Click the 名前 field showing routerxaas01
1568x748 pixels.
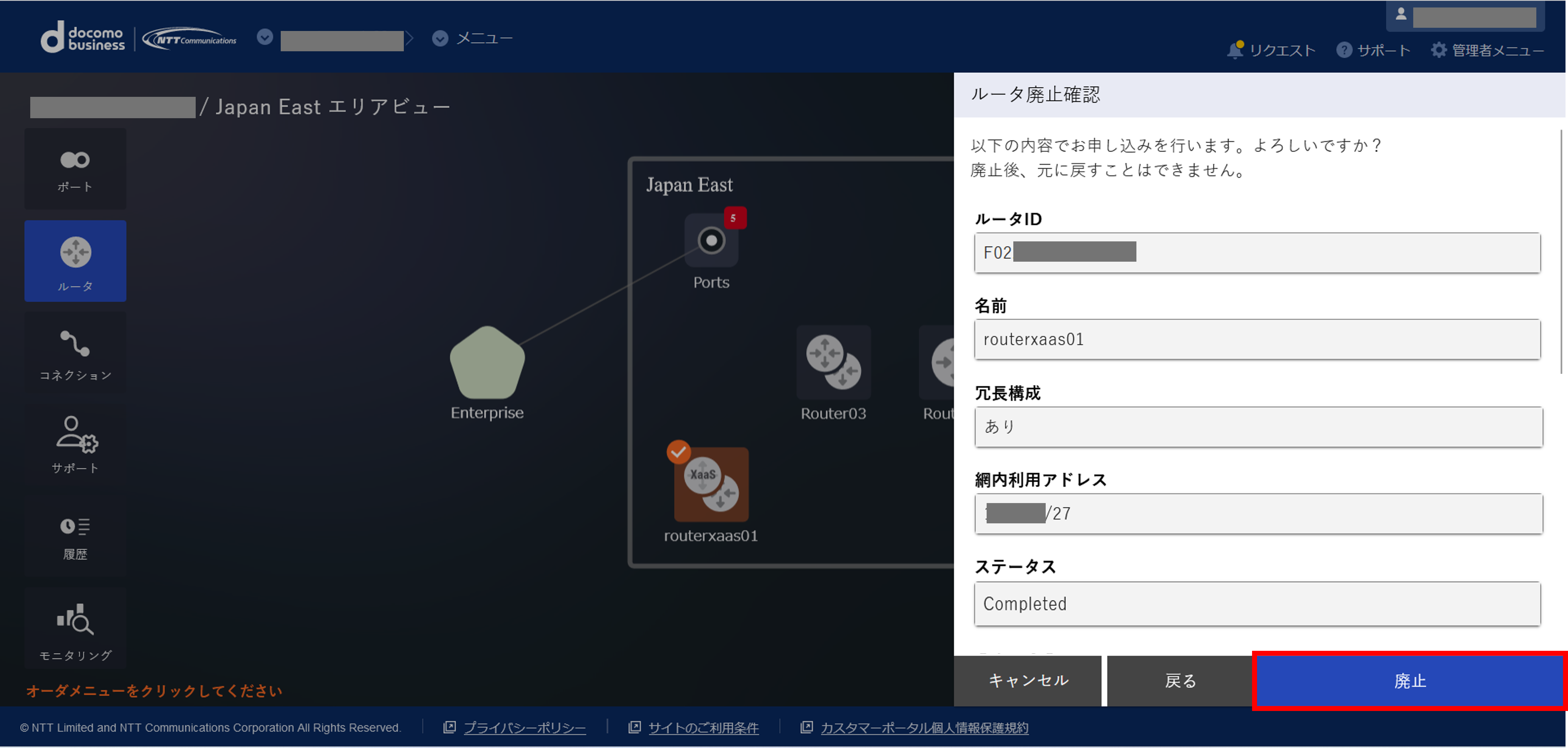coord(1257,339)
